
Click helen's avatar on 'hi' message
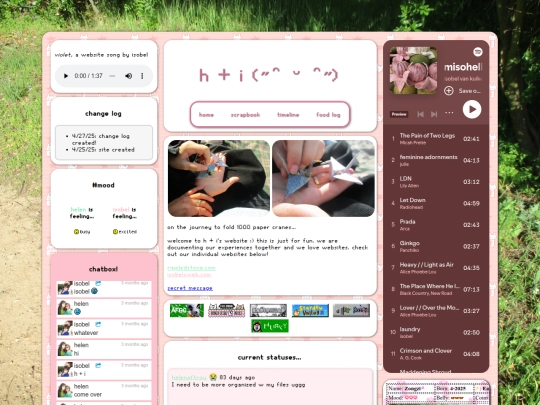pos(65,349)
